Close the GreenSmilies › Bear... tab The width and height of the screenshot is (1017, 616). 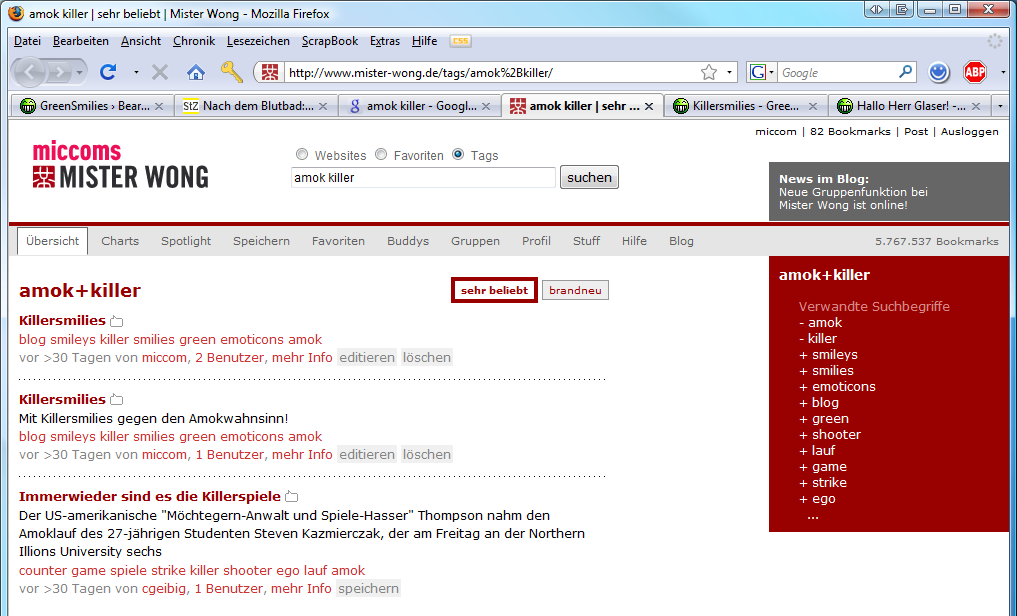[x=159, y=106]
